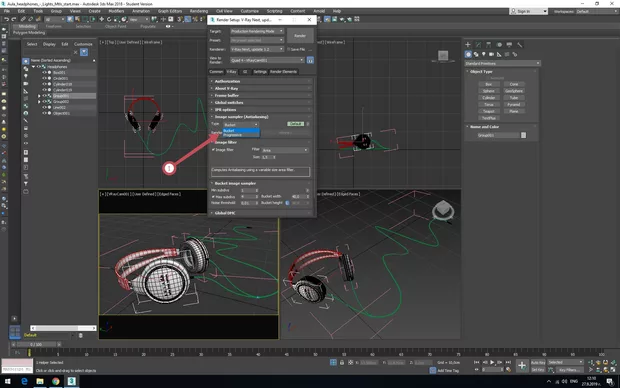Expand the Group001 tree node
The width and height of the screenshot is (620, 388).
click(x=39, y=96)
